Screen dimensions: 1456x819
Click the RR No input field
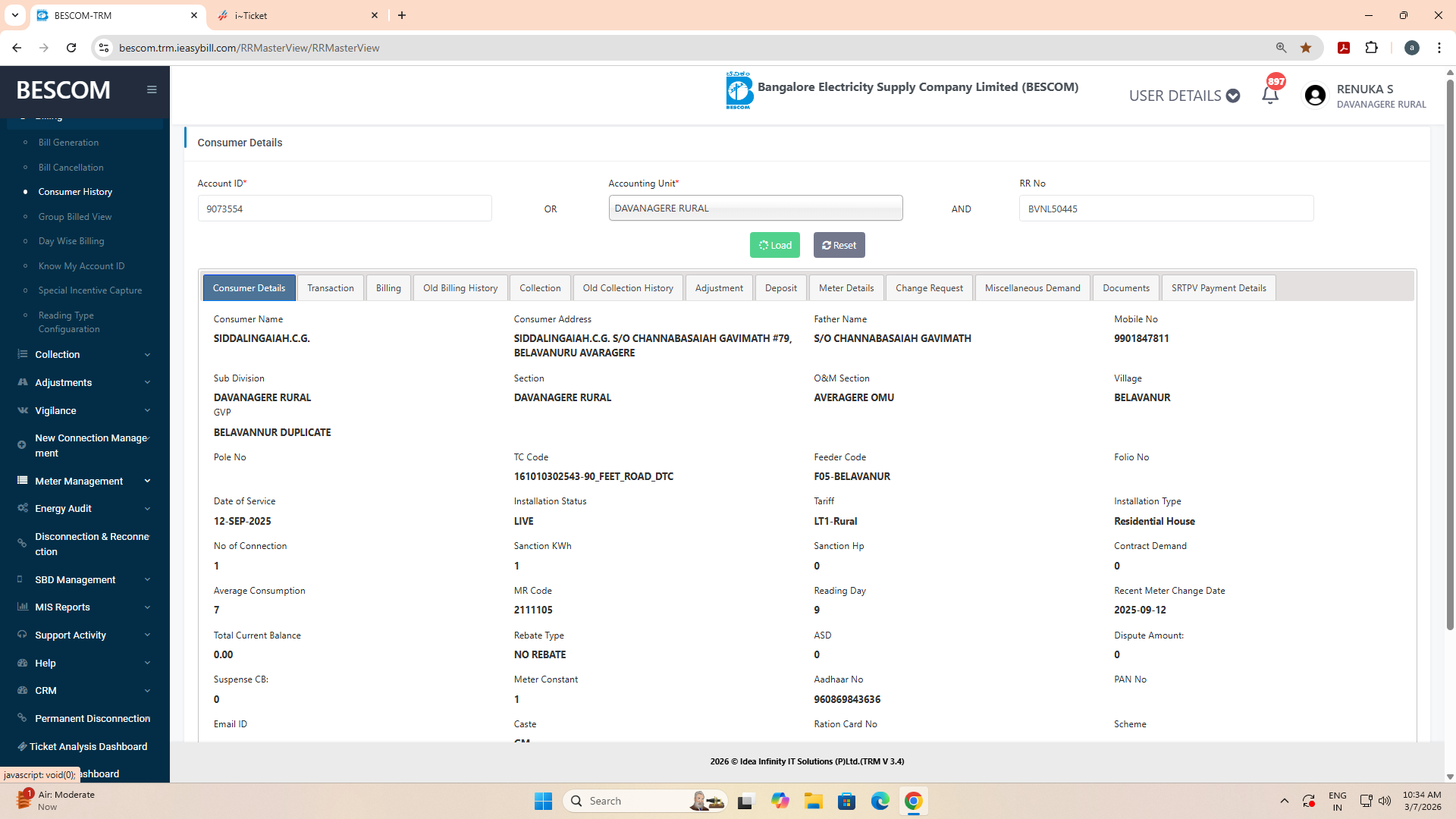click(1166, 209)
